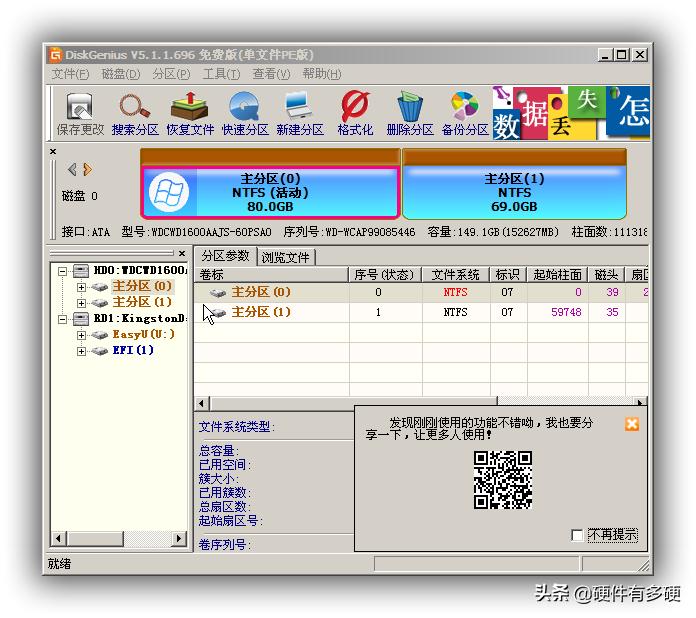This screenshot has height=618, width=696.
Task: Click the 磁头 column header
Action: click(x=606, y=275)
